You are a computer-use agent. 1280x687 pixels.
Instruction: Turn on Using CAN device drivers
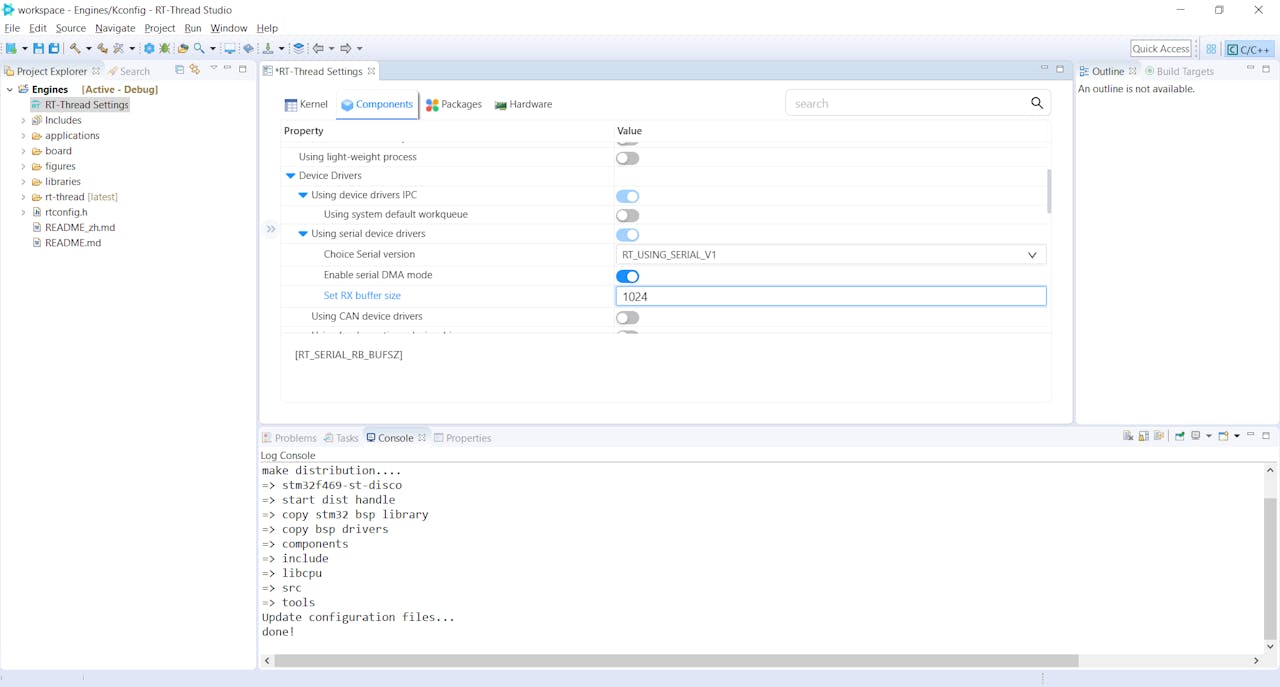627,318
